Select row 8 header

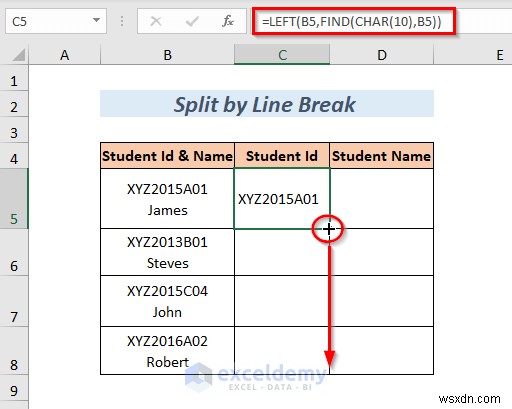[14, 351]
